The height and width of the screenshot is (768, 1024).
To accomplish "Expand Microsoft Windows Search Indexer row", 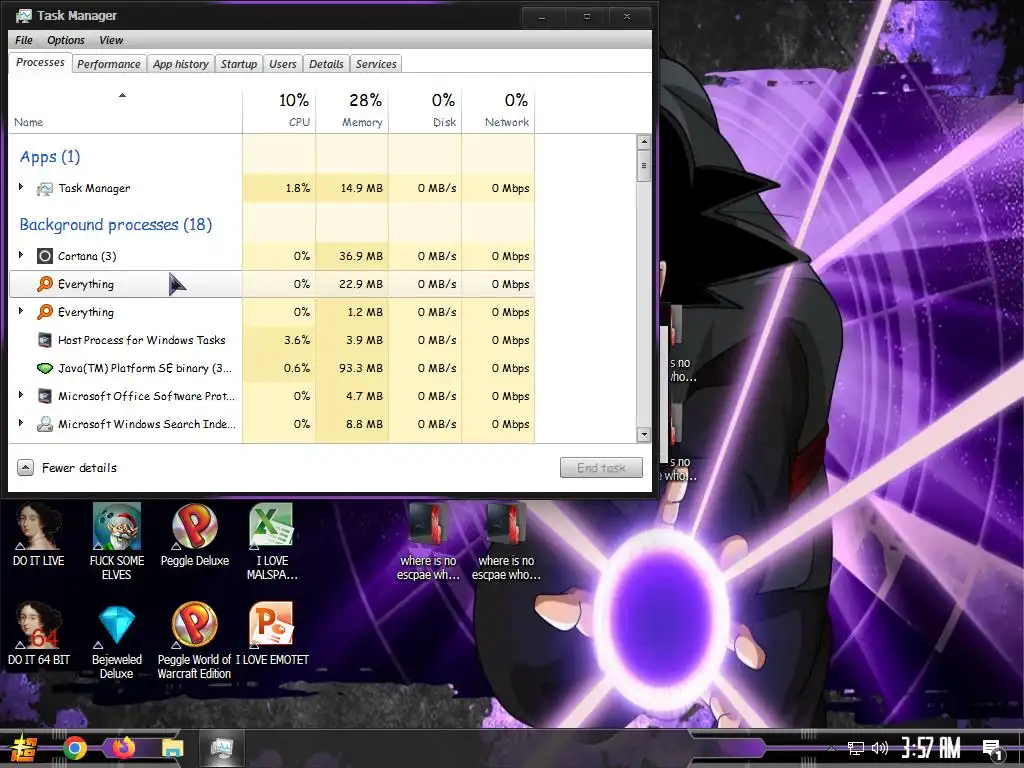I will [21, 423].
